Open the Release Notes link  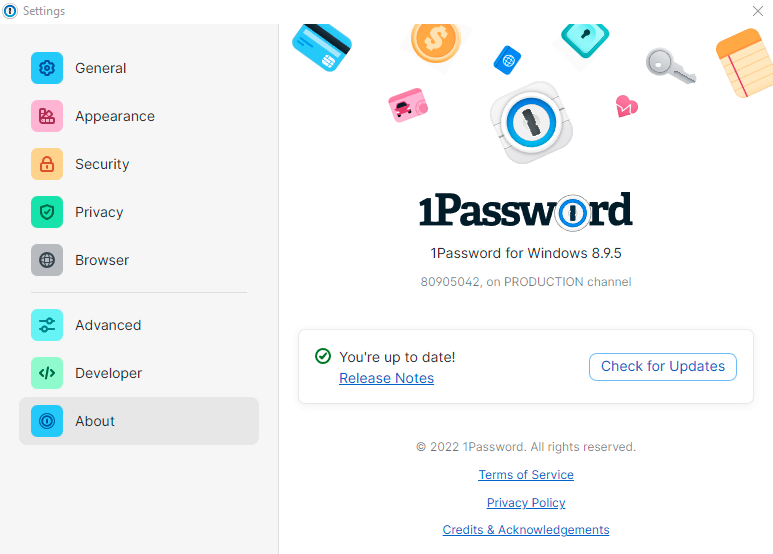tap(386, 378)
